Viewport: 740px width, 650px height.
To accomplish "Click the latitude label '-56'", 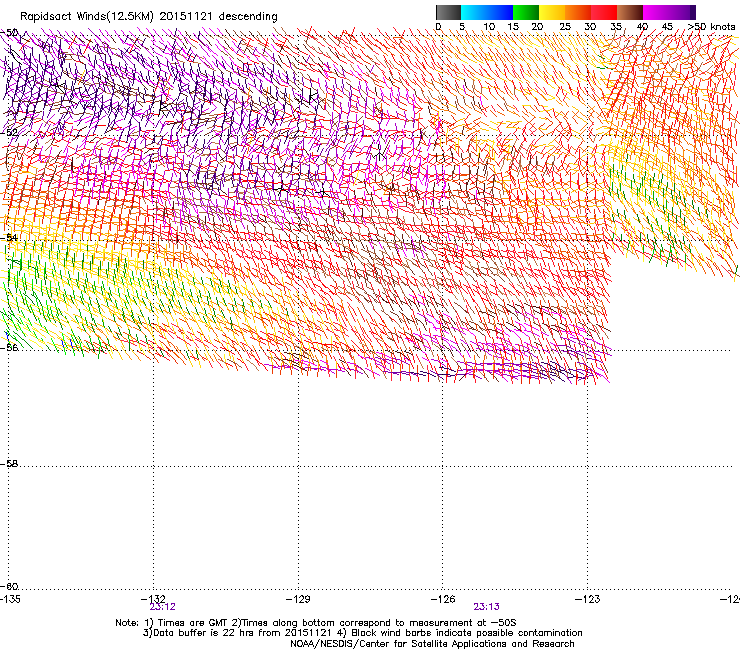I will tap(9, 347).
